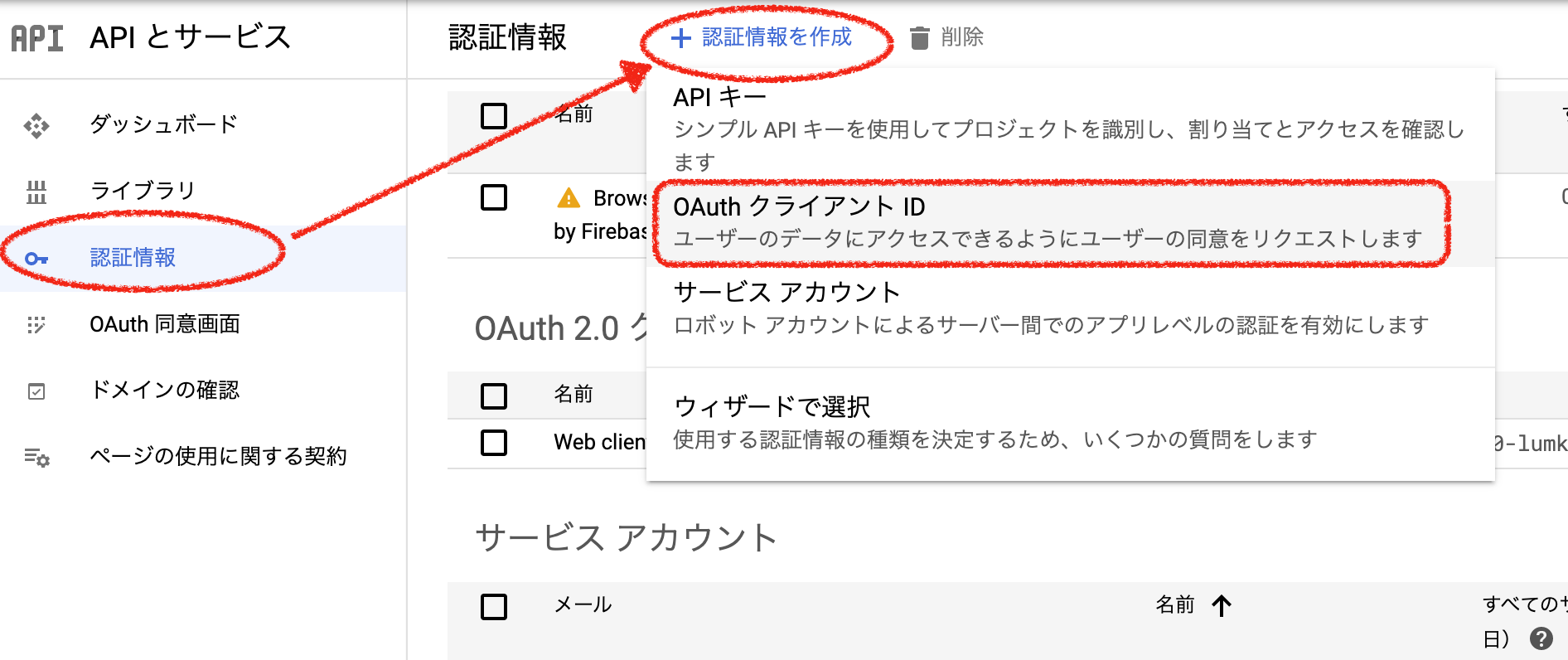This screenshot has height=660, width=1568.
Task: Click the API logo icon
Action: click(37, 38)
